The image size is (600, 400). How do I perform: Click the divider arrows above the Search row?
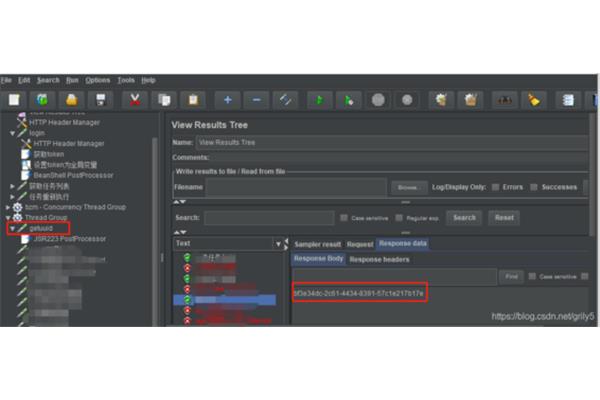coord(179,202)
